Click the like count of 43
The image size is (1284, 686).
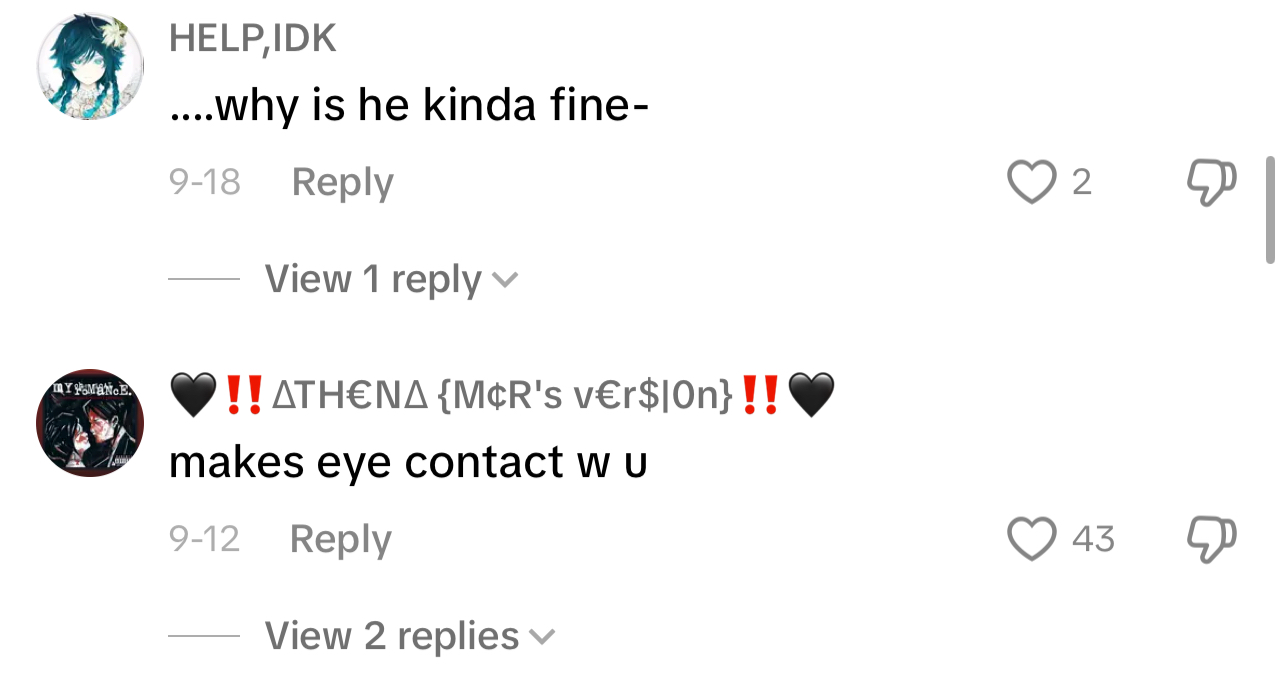click(x=1092, y=540)
